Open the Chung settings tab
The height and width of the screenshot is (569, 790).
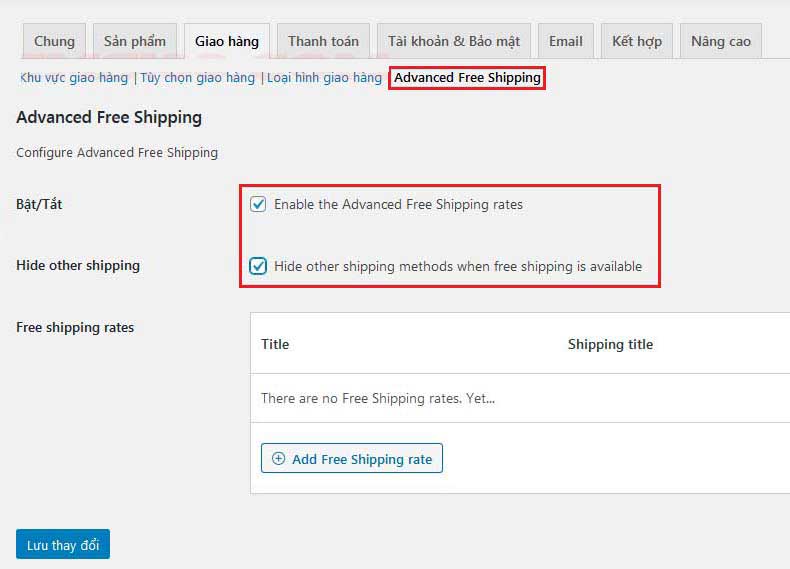[x=54, y=41]
